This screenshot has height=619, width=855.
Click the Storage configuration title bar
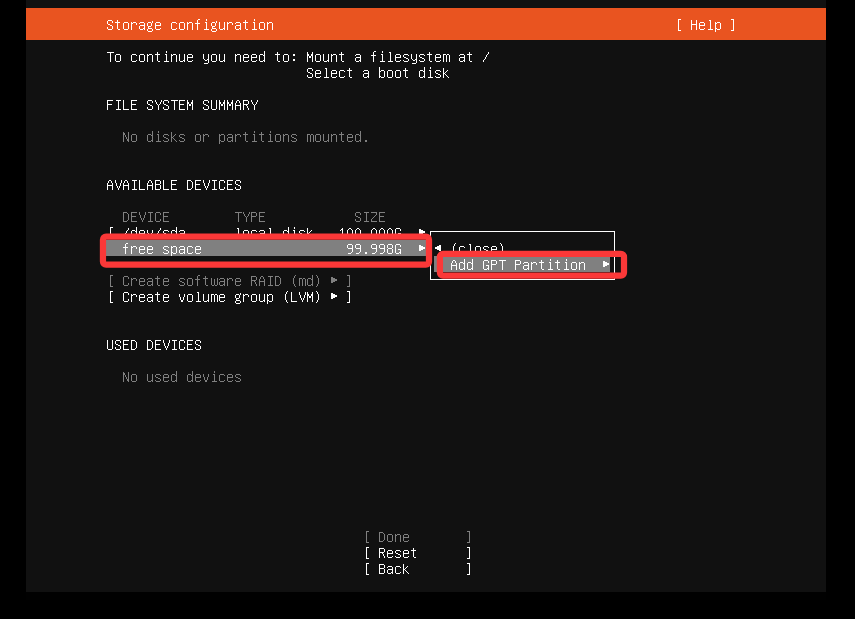[189, 25]
